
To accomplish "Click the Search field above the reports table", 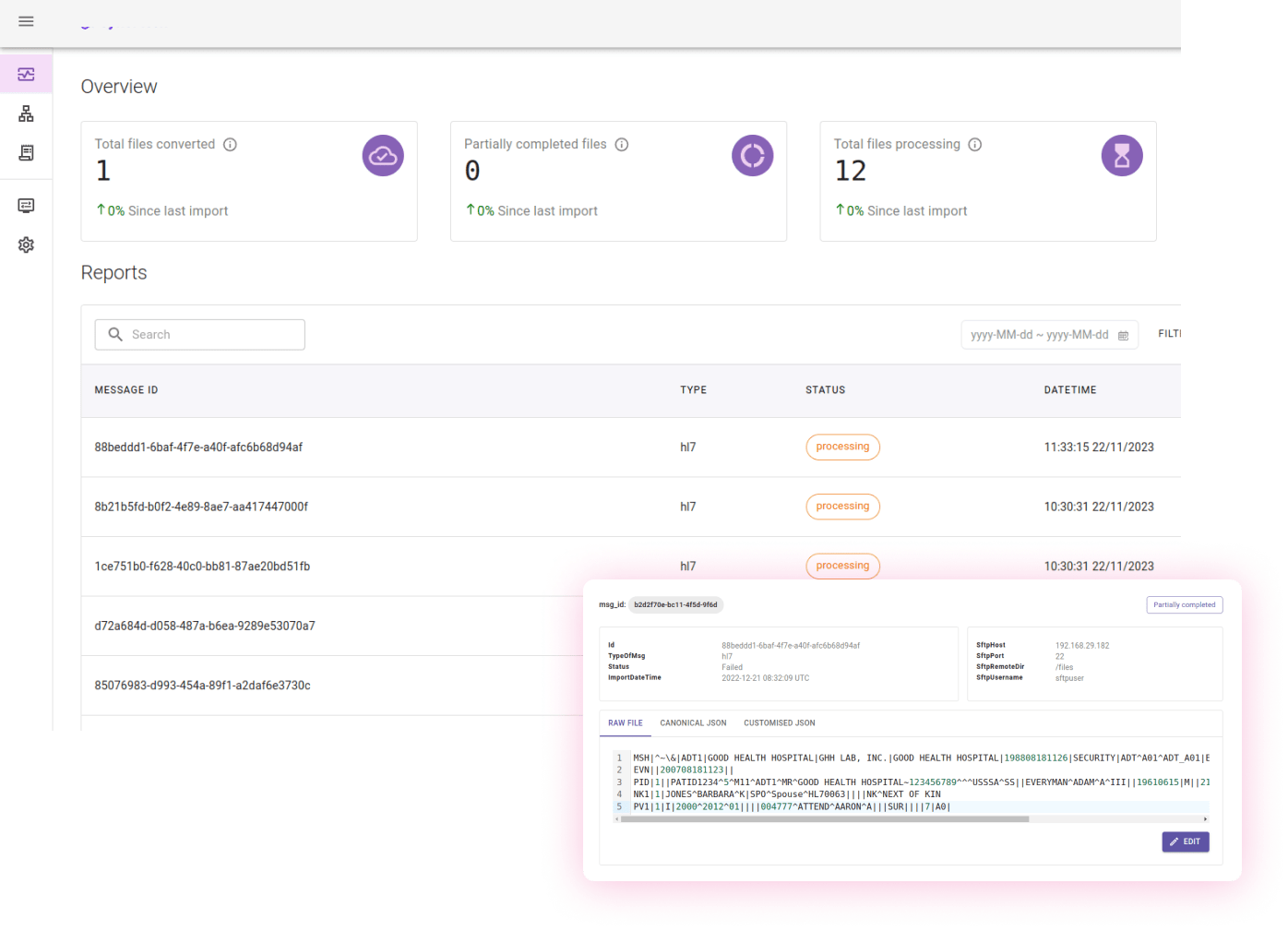I will pyautogui.click(x=199, y=334).
